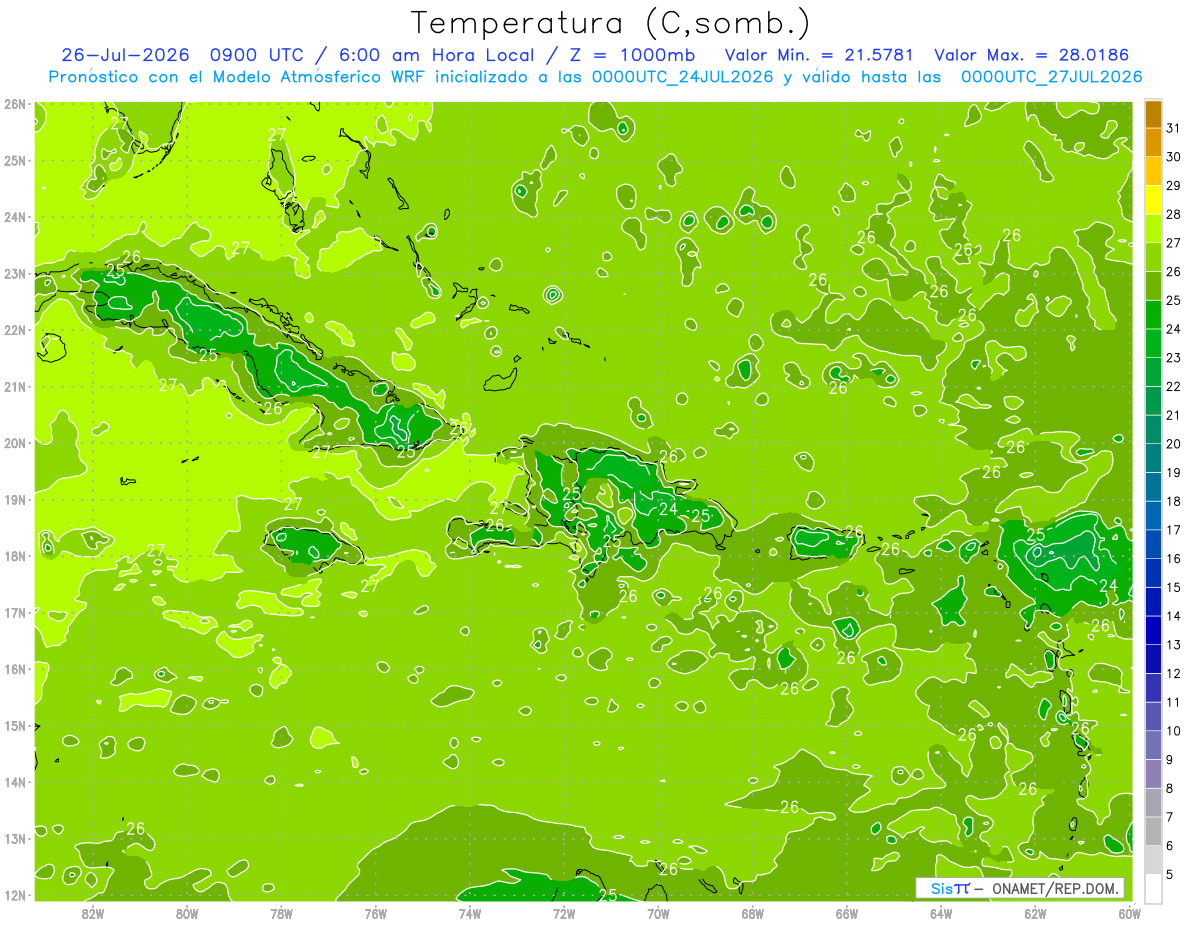Click "Valor Min. = 21.5781" in header
Viewport: 1200px width, 927px height.
(x=820, y=54)
